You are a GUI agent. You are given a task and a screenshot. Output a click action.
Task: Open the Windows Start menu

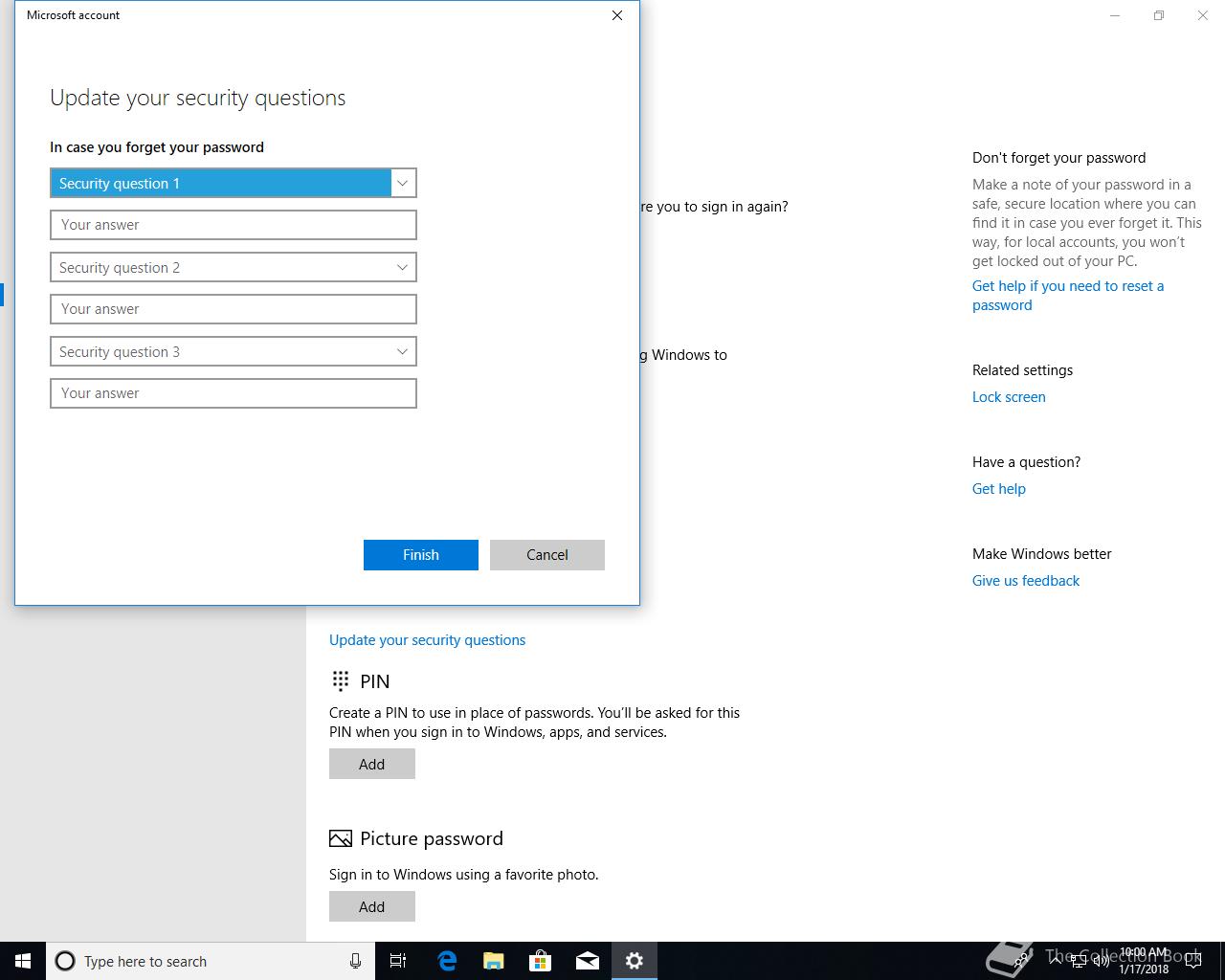click(23, 961)
